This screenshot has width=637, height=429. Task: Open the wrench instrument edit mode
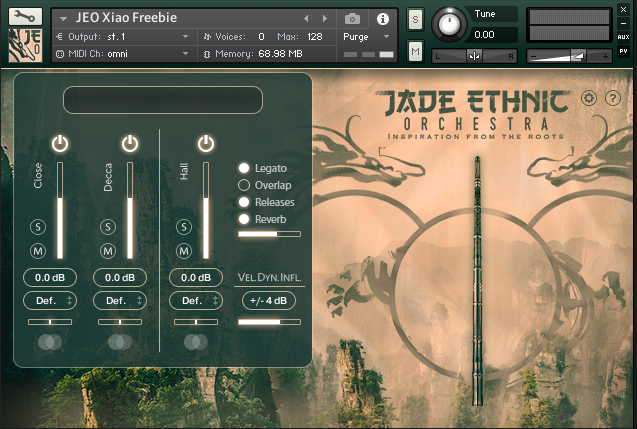click(x=25, y=16)
